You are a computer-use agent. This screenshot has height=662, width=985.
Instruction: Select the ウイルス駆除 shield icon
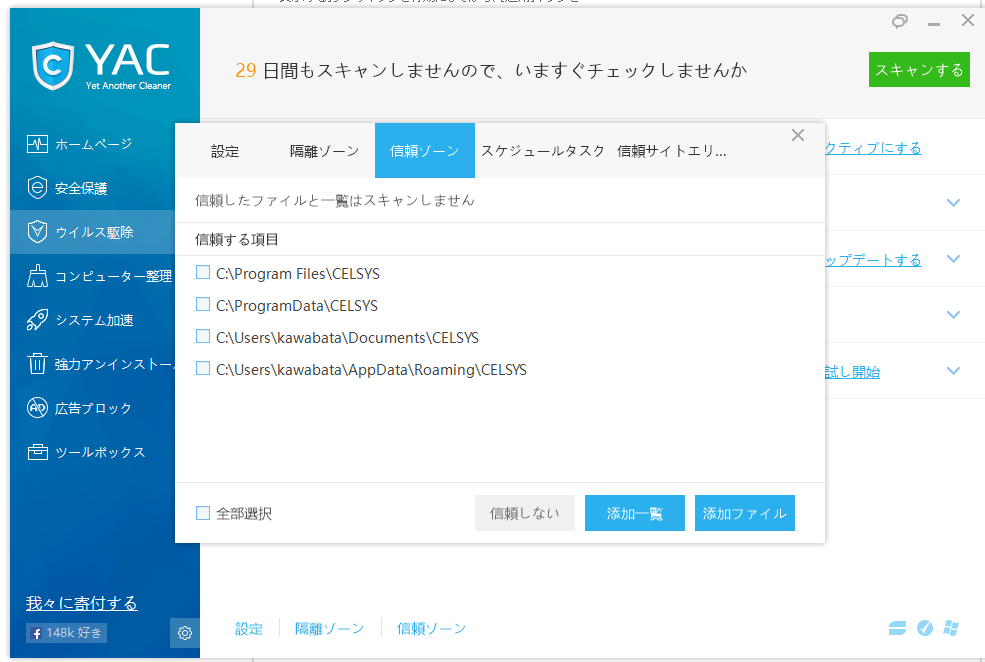point(37,232)
